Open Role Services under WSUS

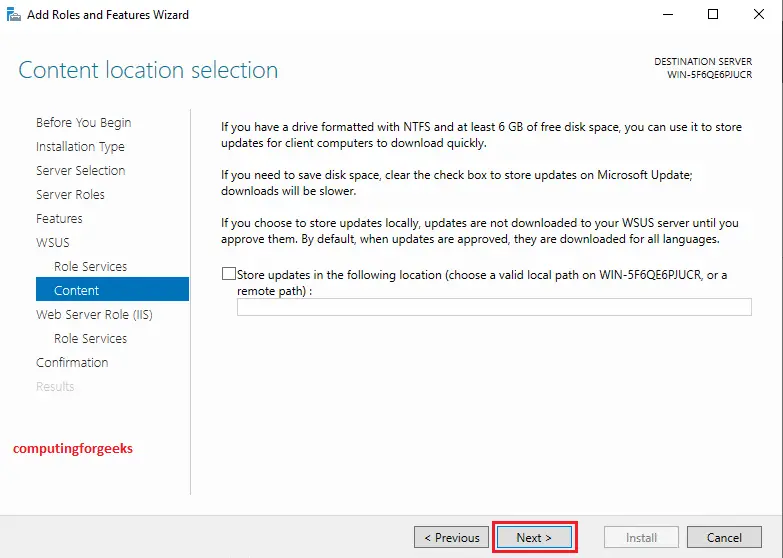tap(90, 266)
